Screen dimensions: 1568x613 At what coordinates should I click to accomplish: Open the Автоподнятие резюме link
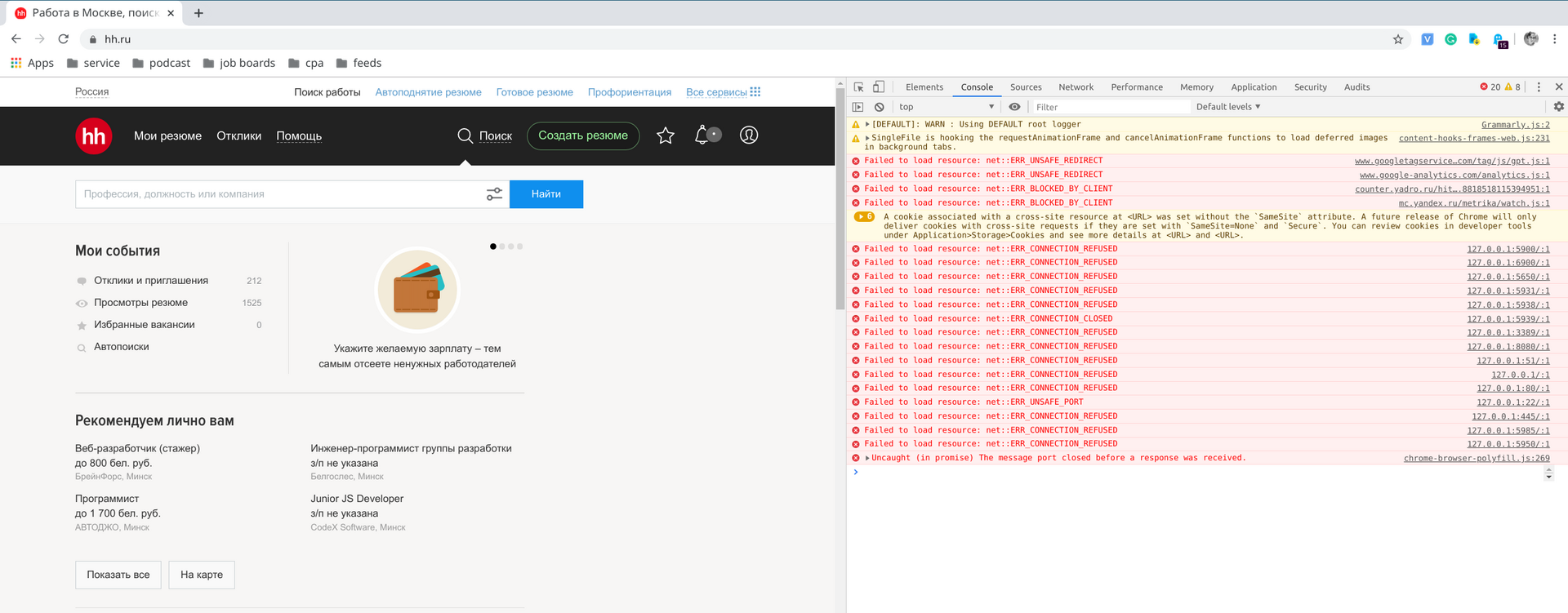point(428,92)
